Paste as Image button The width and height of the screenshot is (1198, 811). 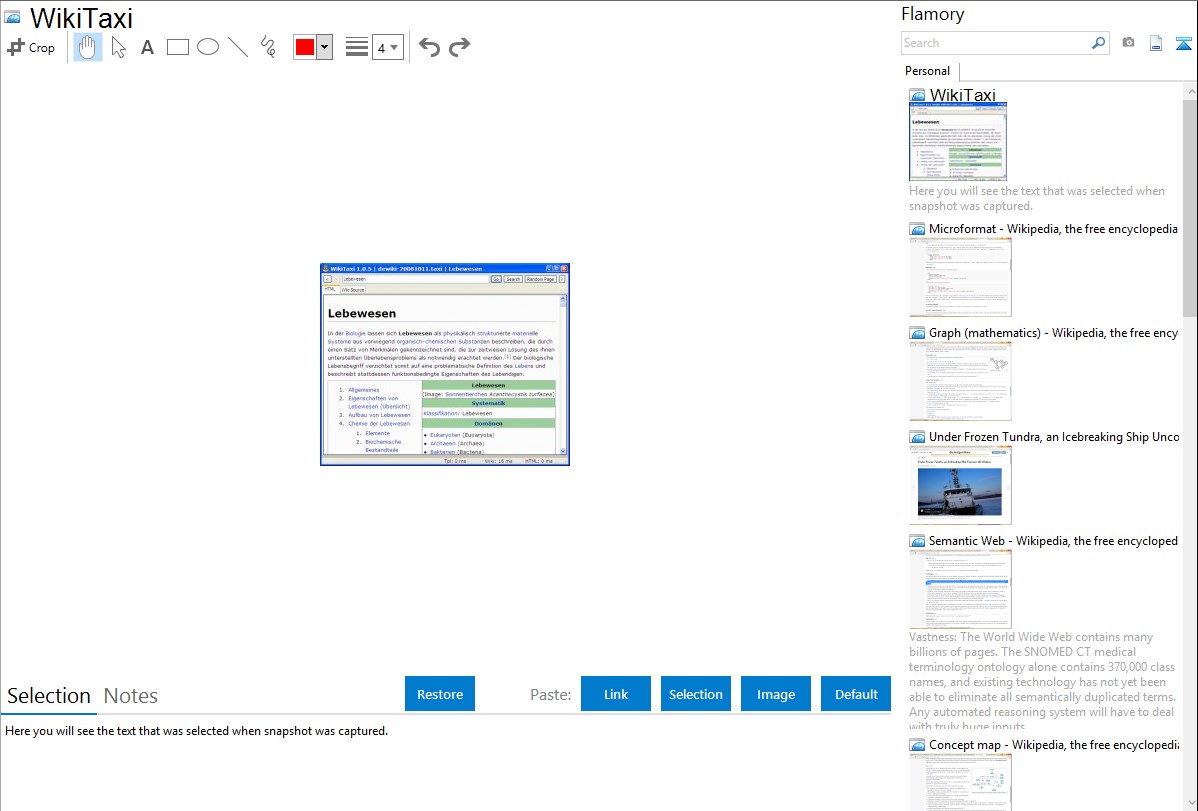tap(775, 694)
